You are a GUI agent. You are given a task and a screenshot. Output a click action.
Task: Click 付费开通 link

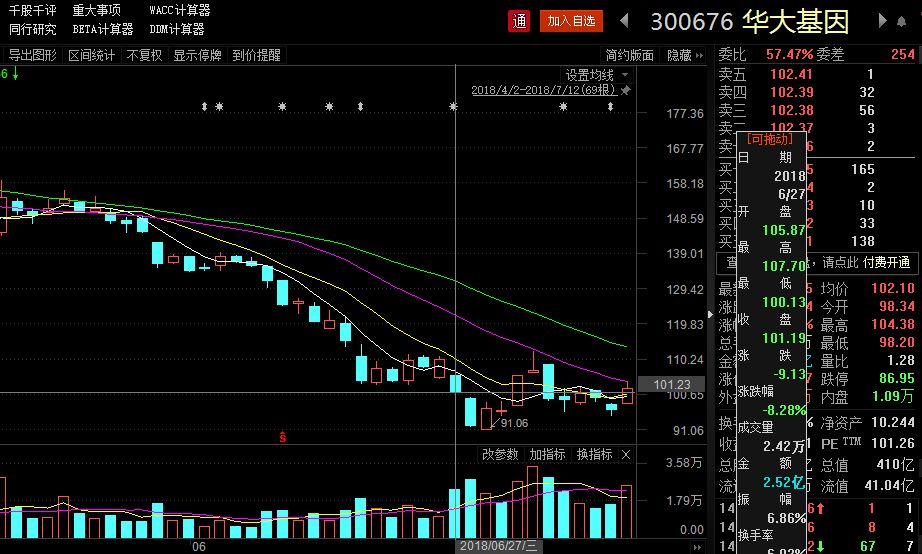[887, 262]
